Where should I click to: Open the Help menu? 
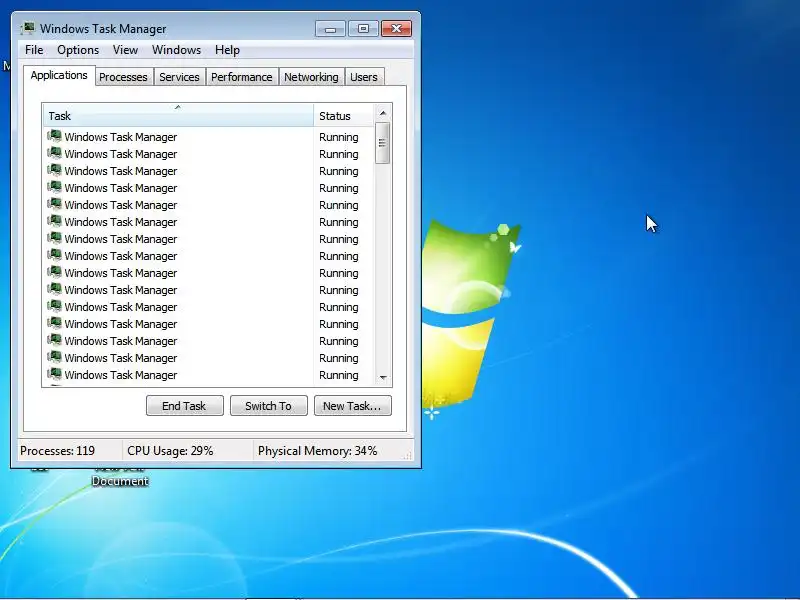pyautogui.click(x=227, y=50)
